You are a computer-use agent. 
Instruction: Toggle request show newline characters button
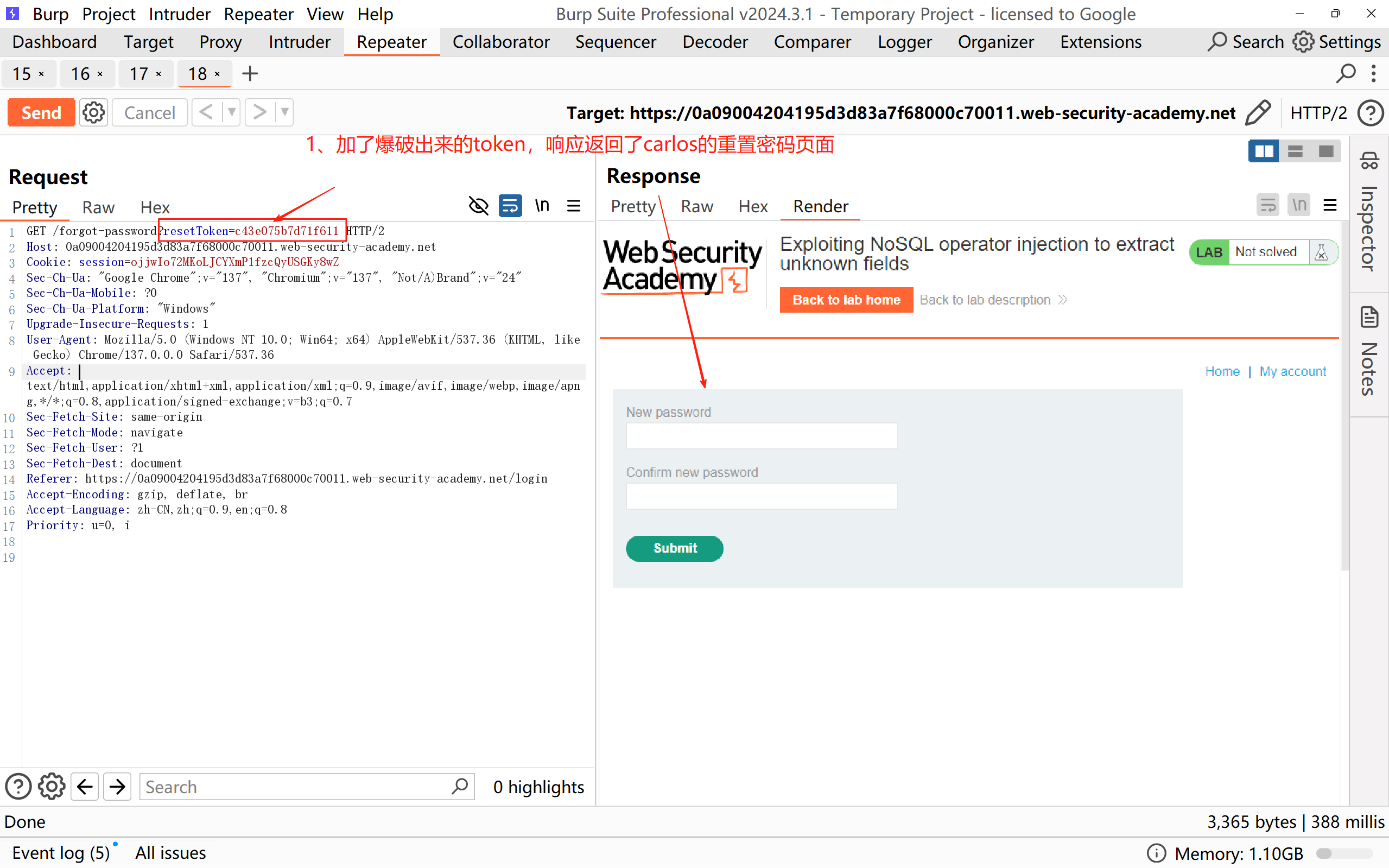click(542, 206)
